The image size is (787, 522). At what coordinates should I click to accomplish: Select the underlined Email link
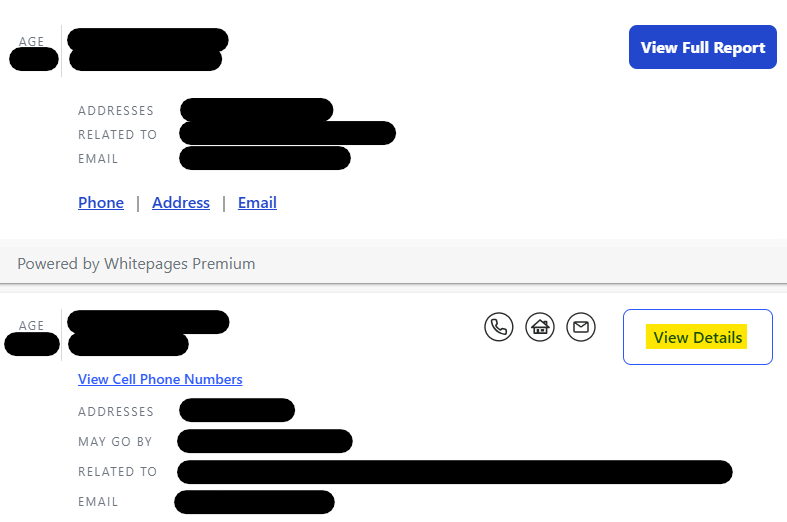click(x=257, y=203)
